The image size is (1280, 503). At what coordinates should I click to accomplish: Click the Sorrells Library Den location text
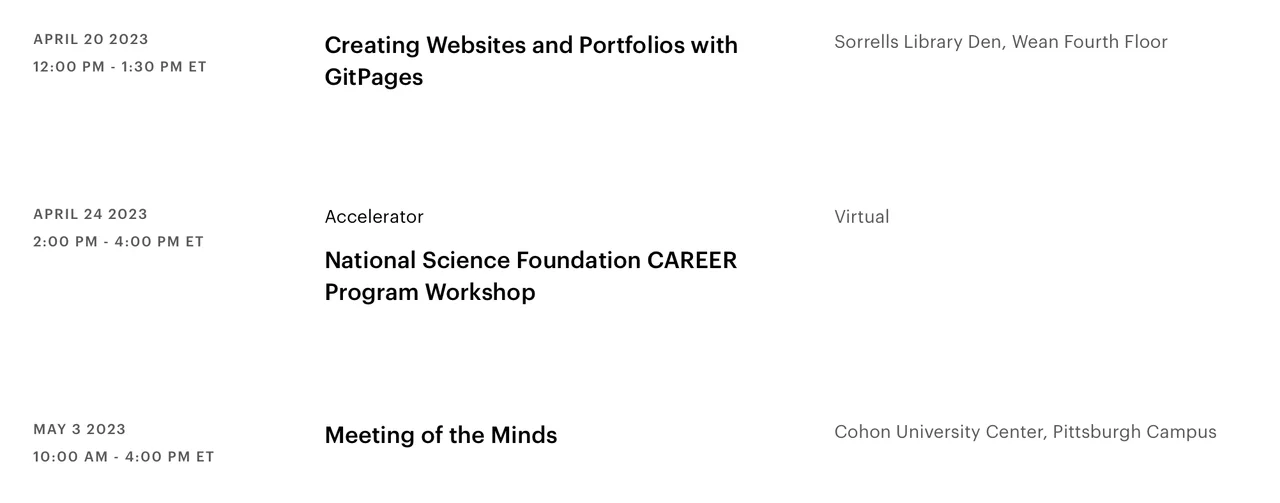[919, 42]
